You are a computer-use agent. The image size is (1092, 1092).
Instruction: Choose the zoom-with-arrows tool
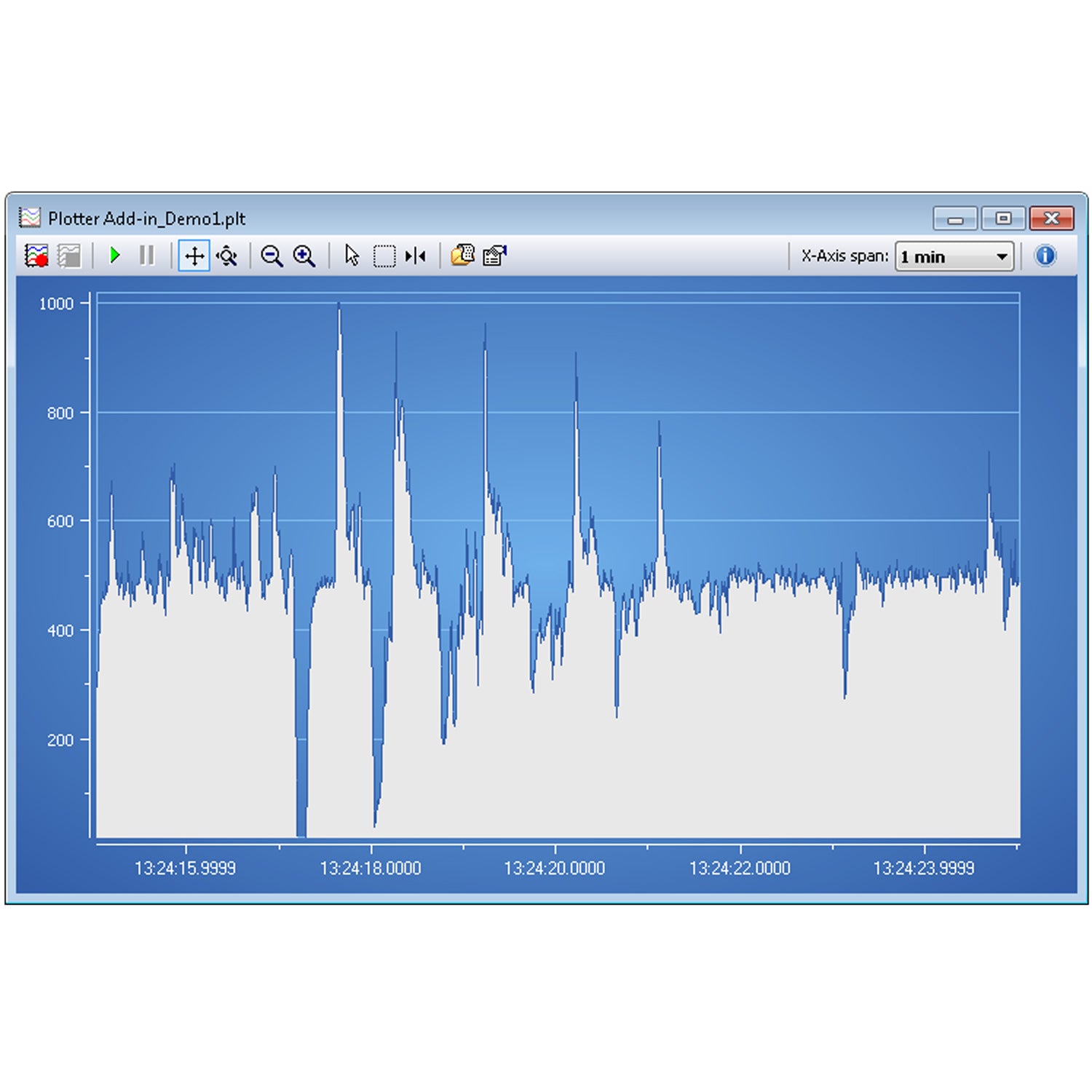pos(227,256)
